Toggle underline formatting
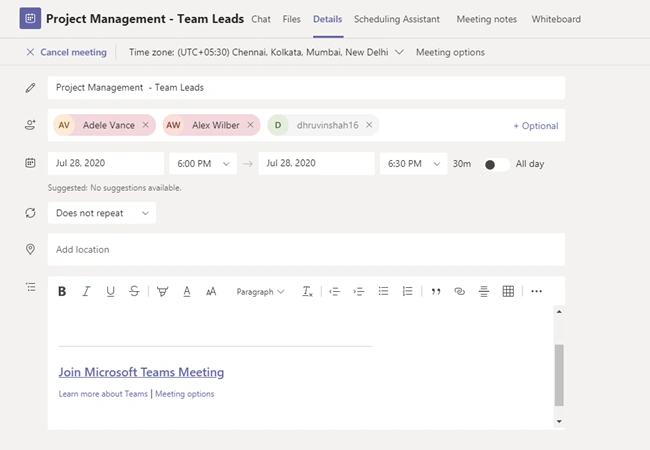Image resolution: width=650 pixels, height=450 pixels. [110, 291]
